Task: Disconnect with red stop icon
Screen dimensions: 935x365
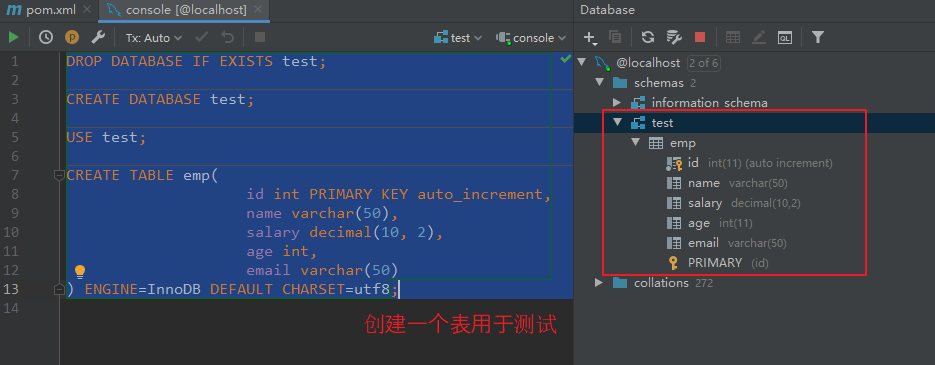Action: 700,38
